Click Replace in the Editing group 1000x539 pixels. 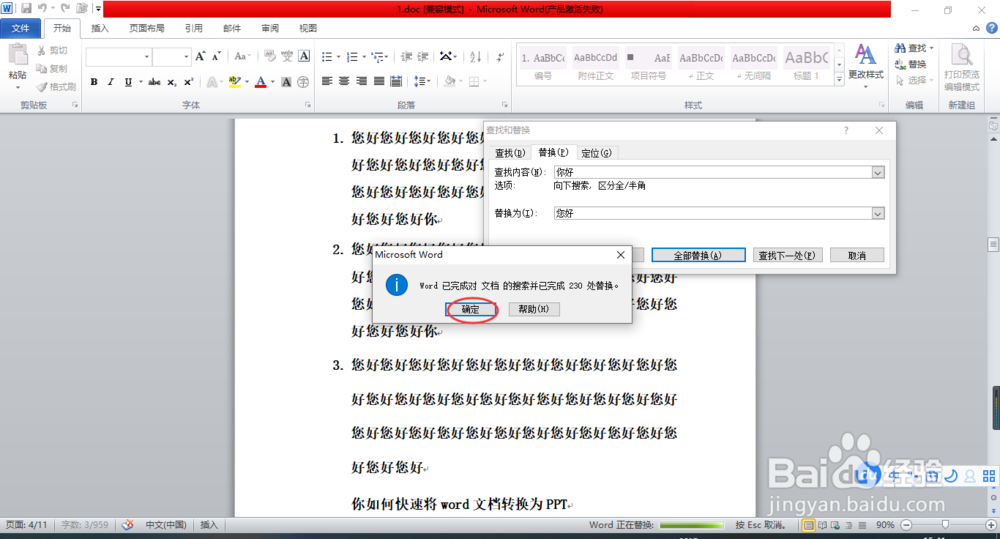coord(911,64)
